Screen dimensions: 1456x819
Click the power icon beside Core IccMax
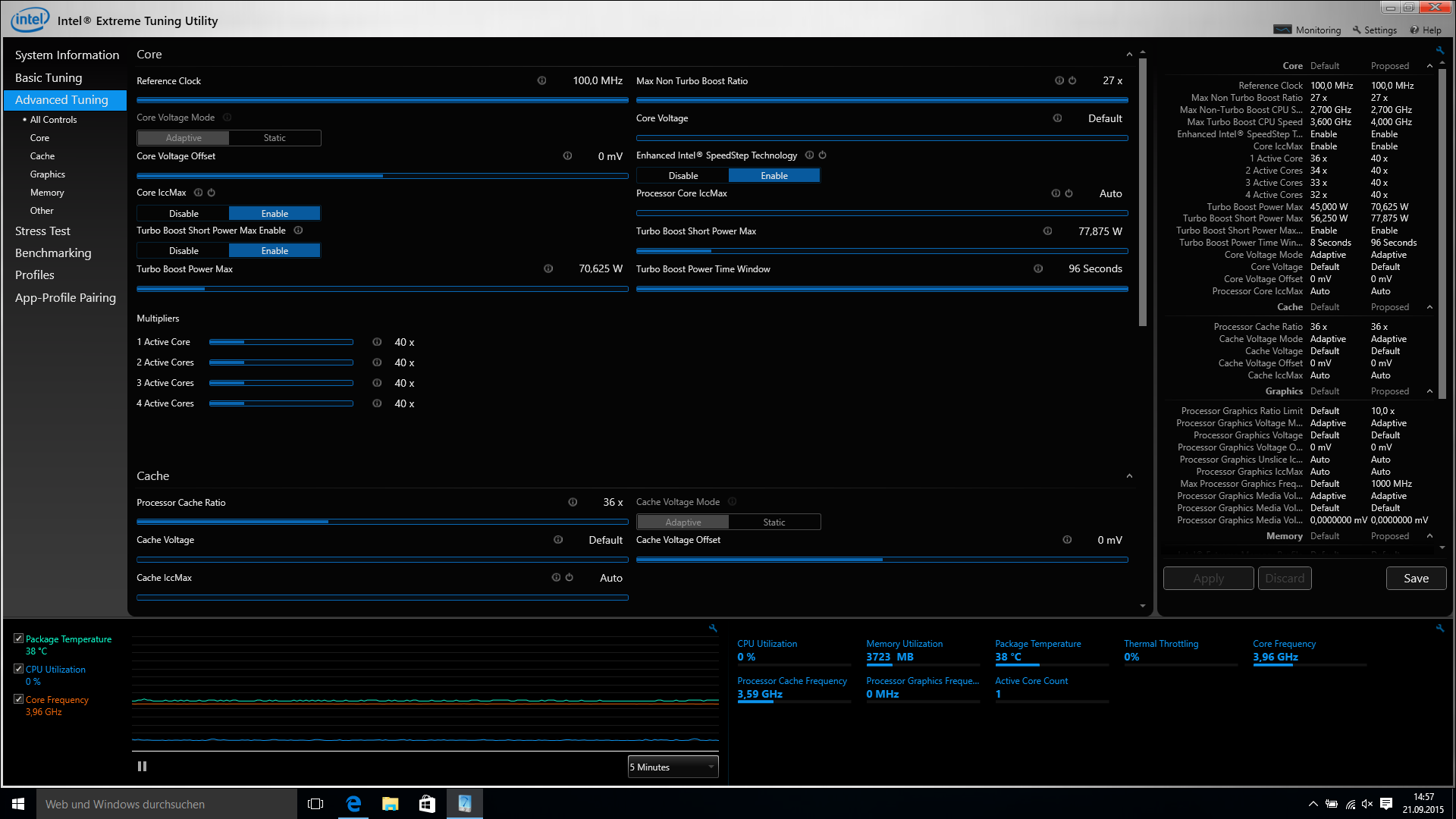click(212, 193)
